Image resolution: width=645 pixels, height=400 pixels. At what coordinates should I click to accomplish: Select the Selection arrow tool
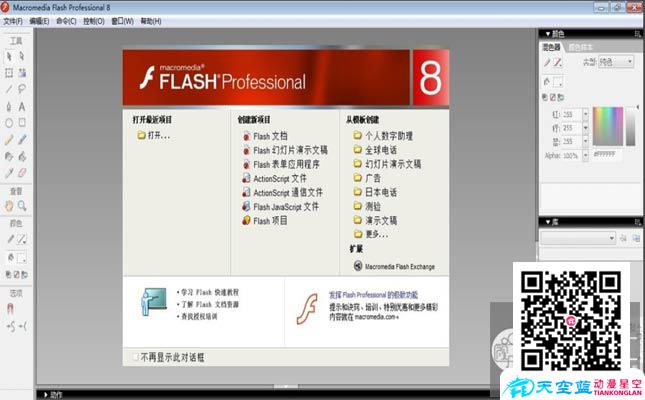click(x=9, y=56)
